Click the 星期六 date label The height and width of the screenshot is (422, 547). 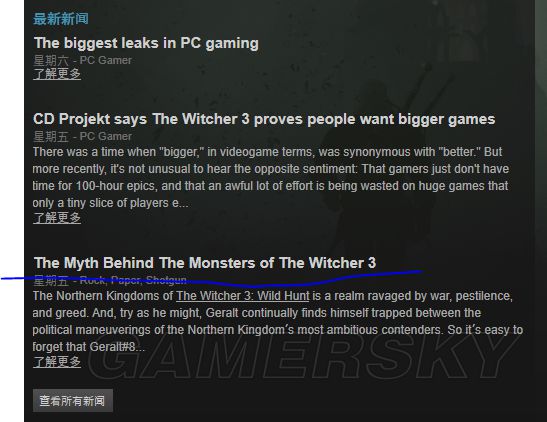pos(51,61)
